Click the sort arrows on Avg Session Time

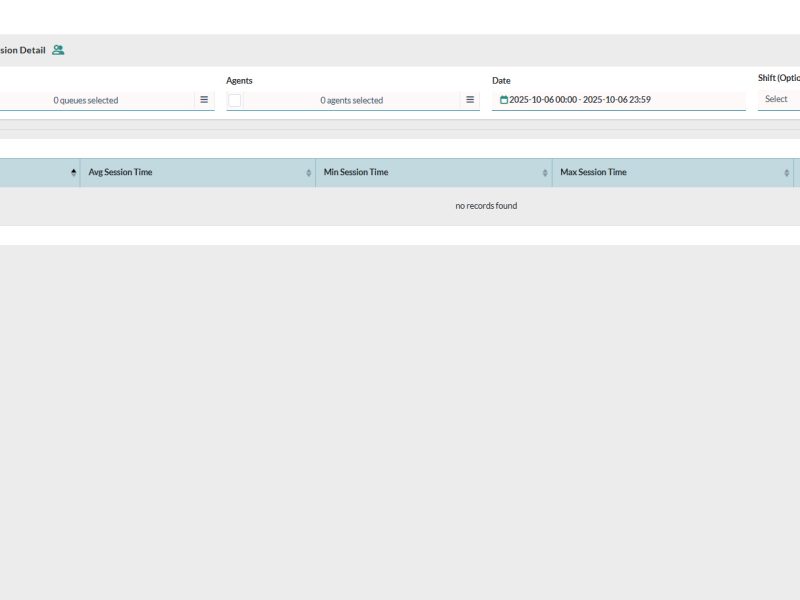tap(309, 171)
